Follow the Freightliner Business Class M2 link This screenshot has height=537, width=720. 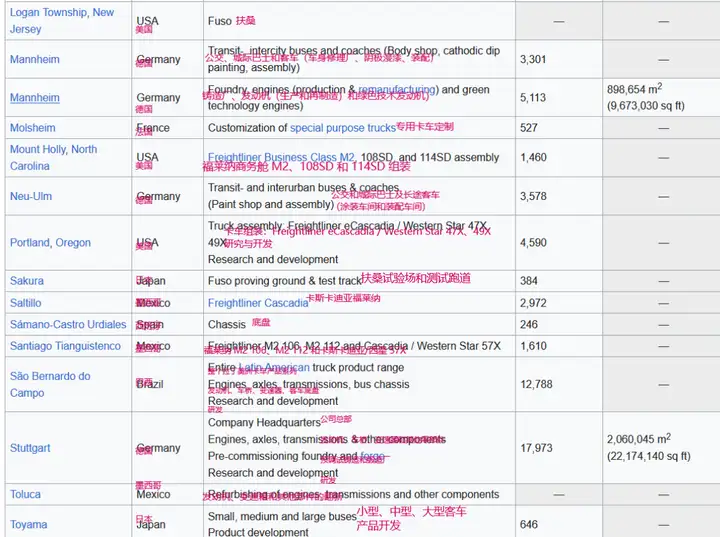tap(281, 157)
